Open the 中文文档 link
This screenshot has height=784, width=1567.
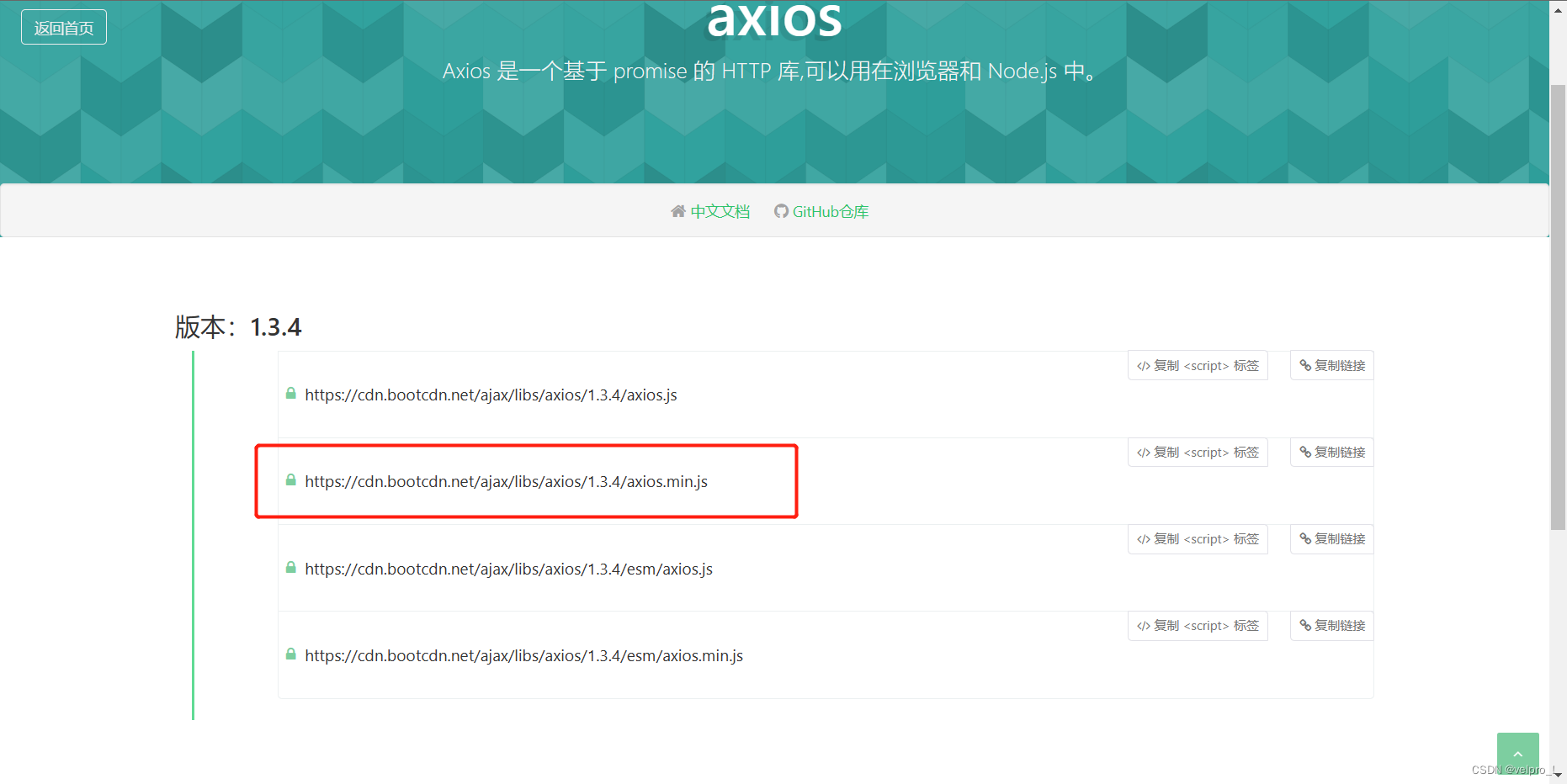[x=720, y=211]
